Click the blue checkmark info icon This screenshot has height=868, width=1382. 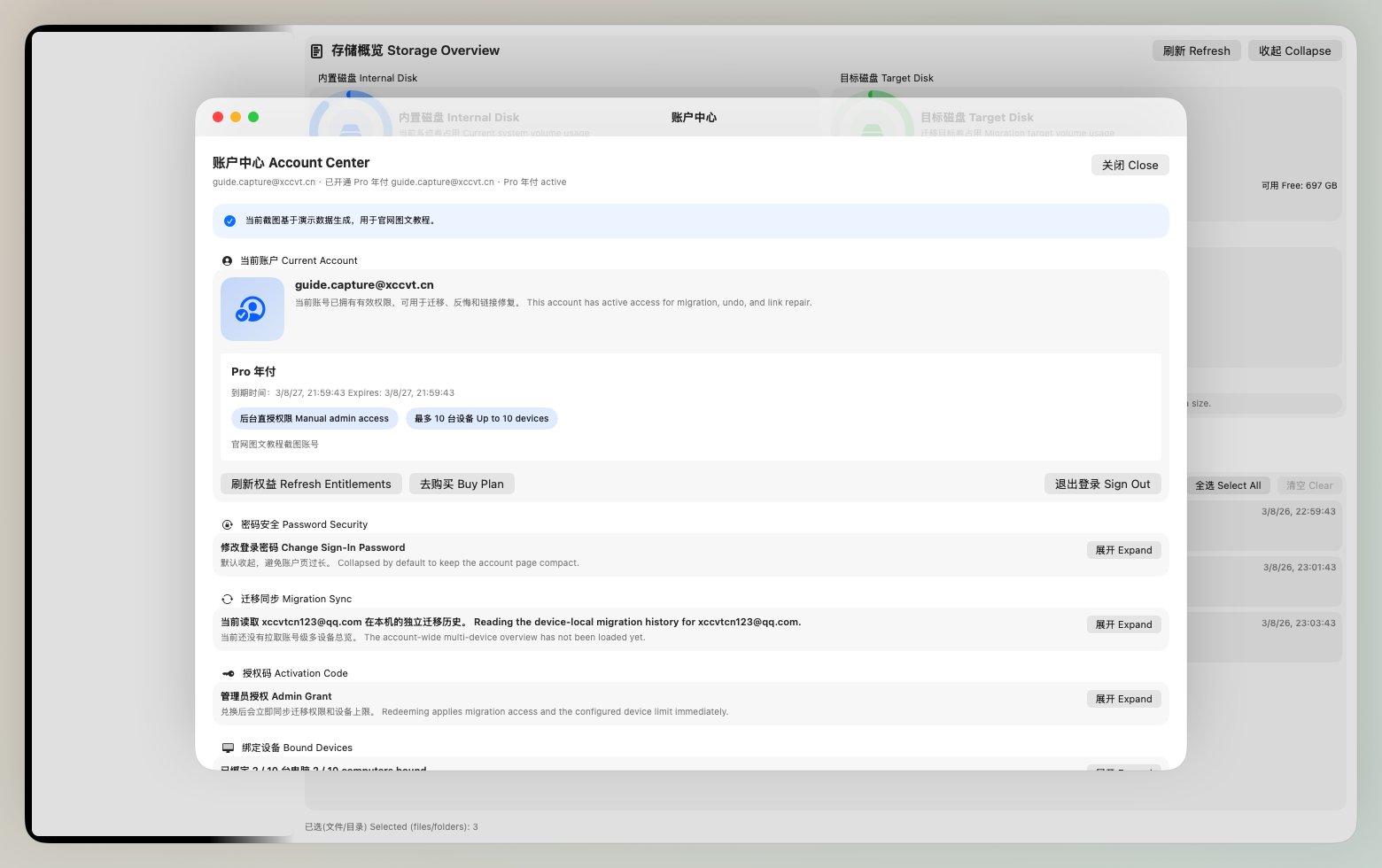click(x=230, y=221)
